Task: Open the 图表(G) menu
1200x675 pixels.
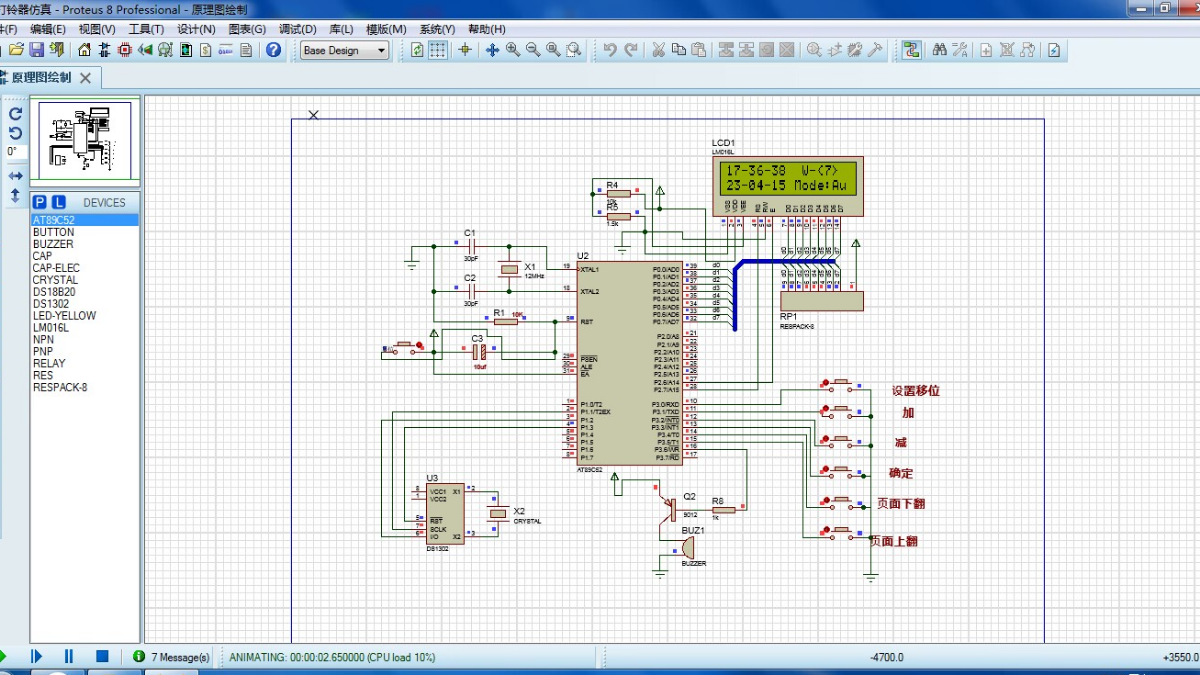Action: point(247,29)
